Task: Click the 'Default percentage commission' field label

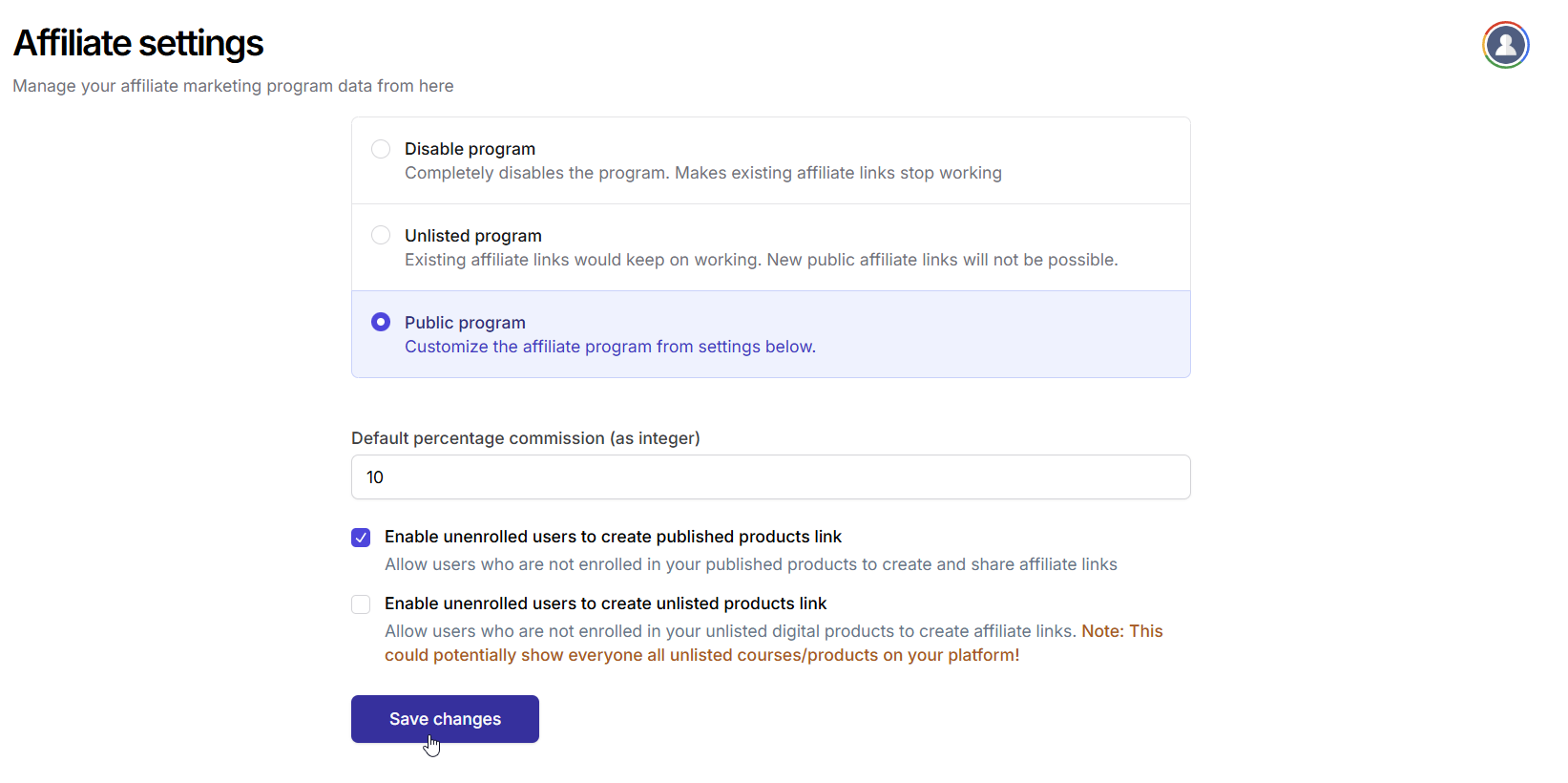Action: click(525, 438)
